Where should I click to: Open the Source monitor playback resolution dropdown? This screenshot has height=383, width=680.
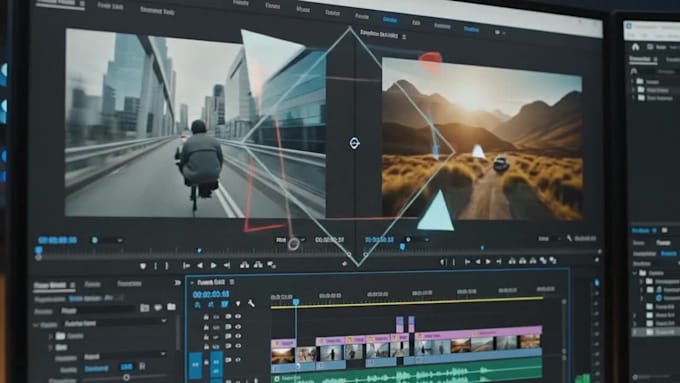(290, 239)
